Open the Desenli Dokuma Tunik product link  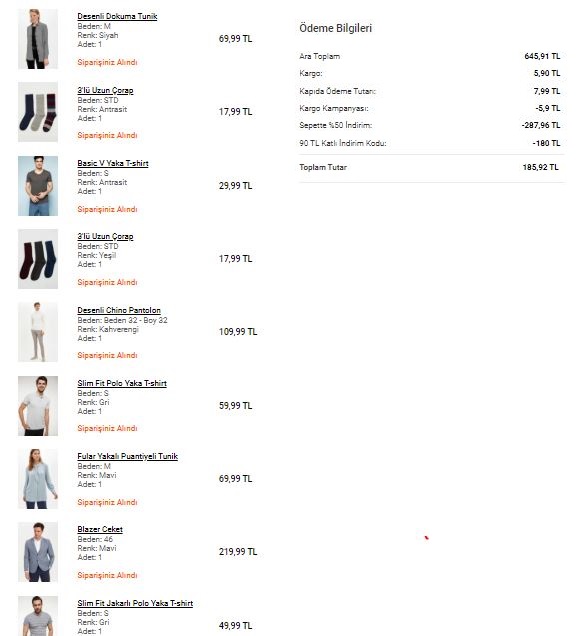coord(117,16)
